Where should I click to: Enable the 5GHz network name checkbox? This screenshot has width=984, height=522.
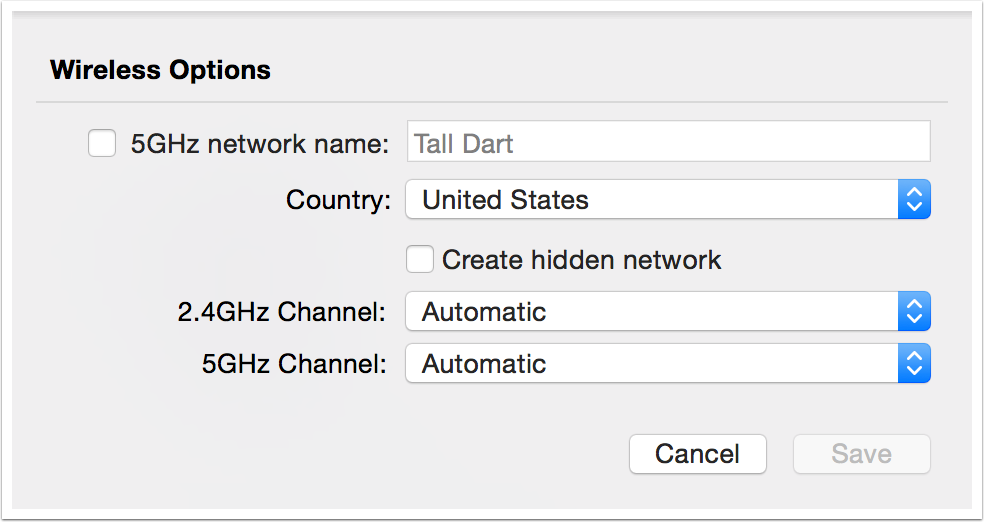[x=102, y=144]
